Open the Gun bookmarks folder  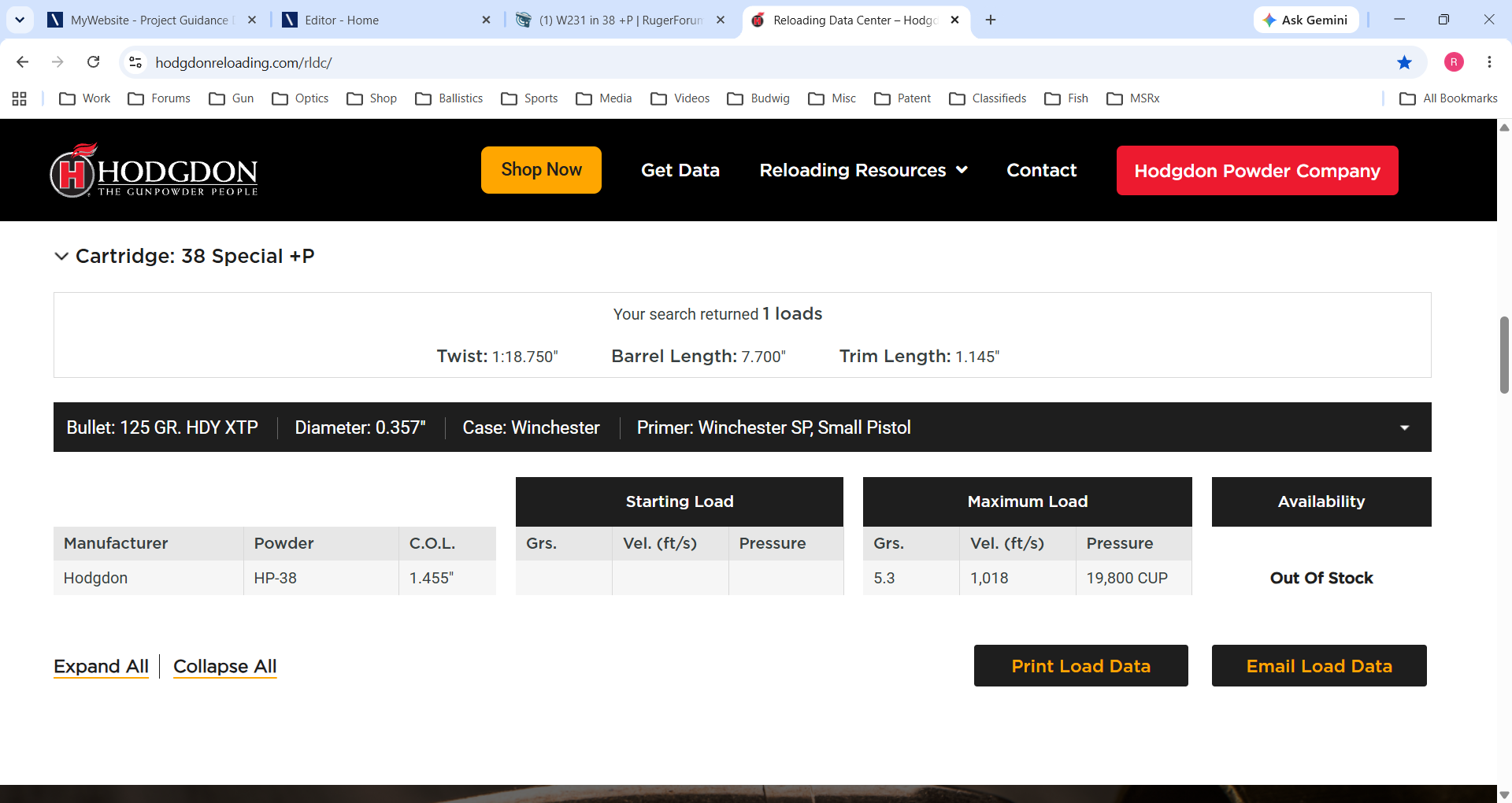click(232, 98)
